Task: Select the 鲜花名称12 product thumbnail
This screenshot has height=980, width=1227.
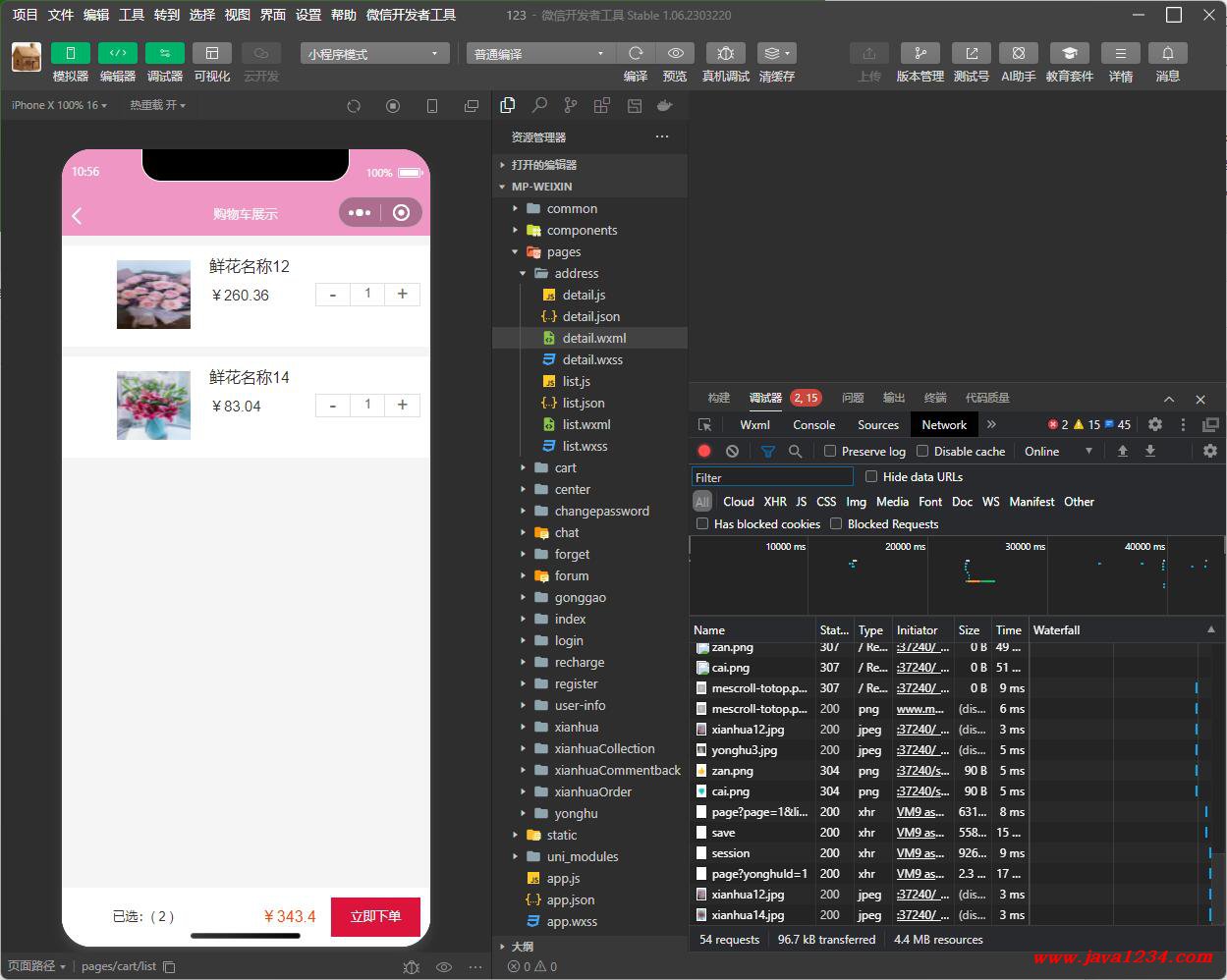Action: point(153,295)
